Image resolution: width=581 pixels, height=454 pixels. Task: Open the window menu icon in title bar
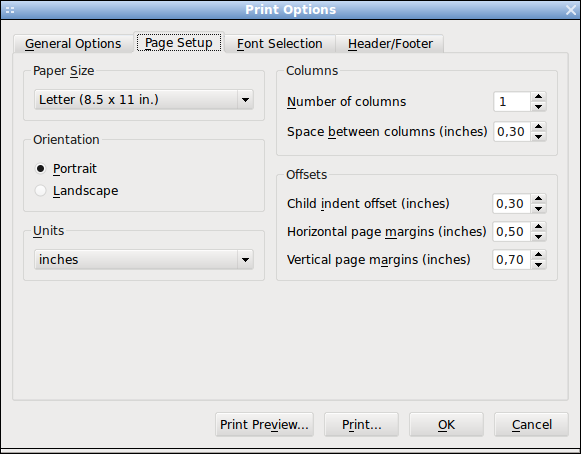point(10,10)
